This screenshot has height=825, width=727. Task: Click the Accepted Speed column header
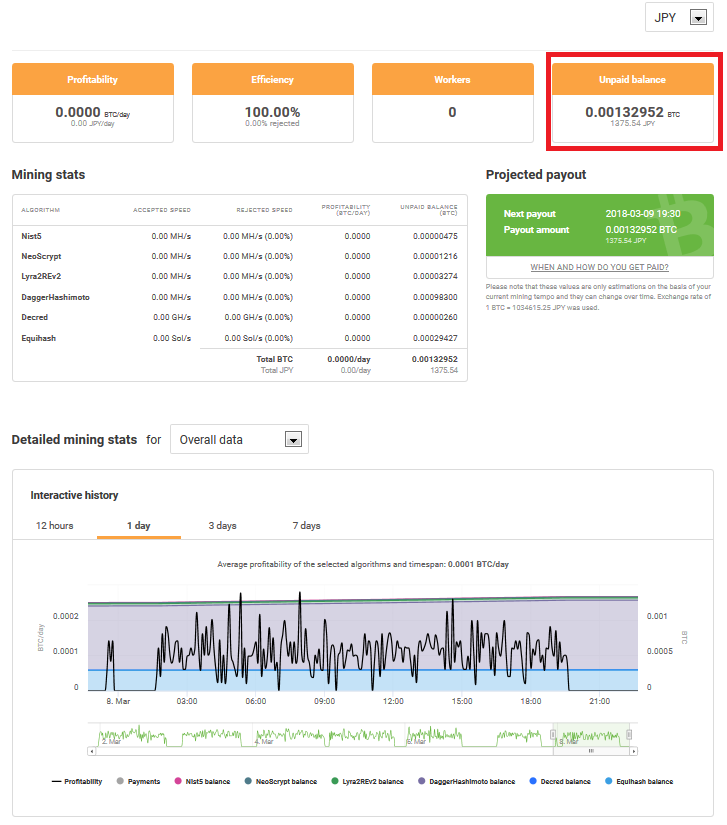[x=162, y=210]
